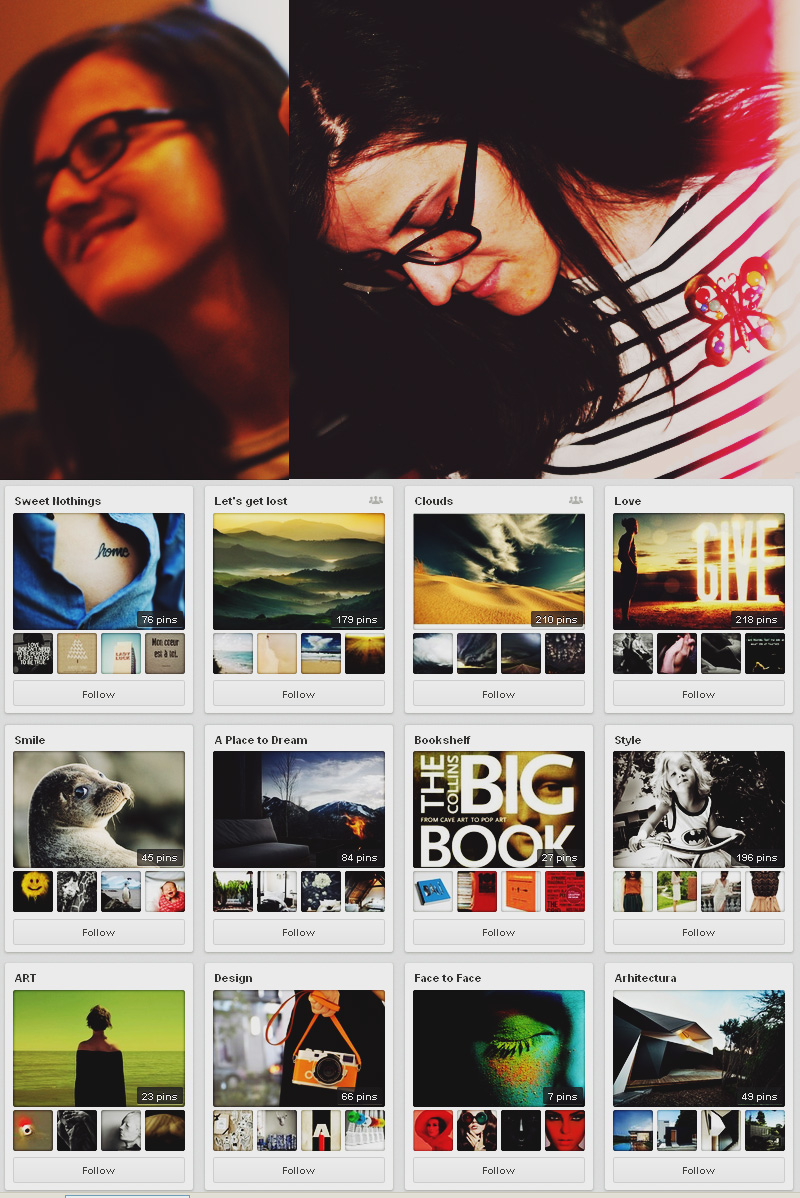Open the yellow smiley face thumbnail in Smile
800x1198 pixels.
(33, 891)
